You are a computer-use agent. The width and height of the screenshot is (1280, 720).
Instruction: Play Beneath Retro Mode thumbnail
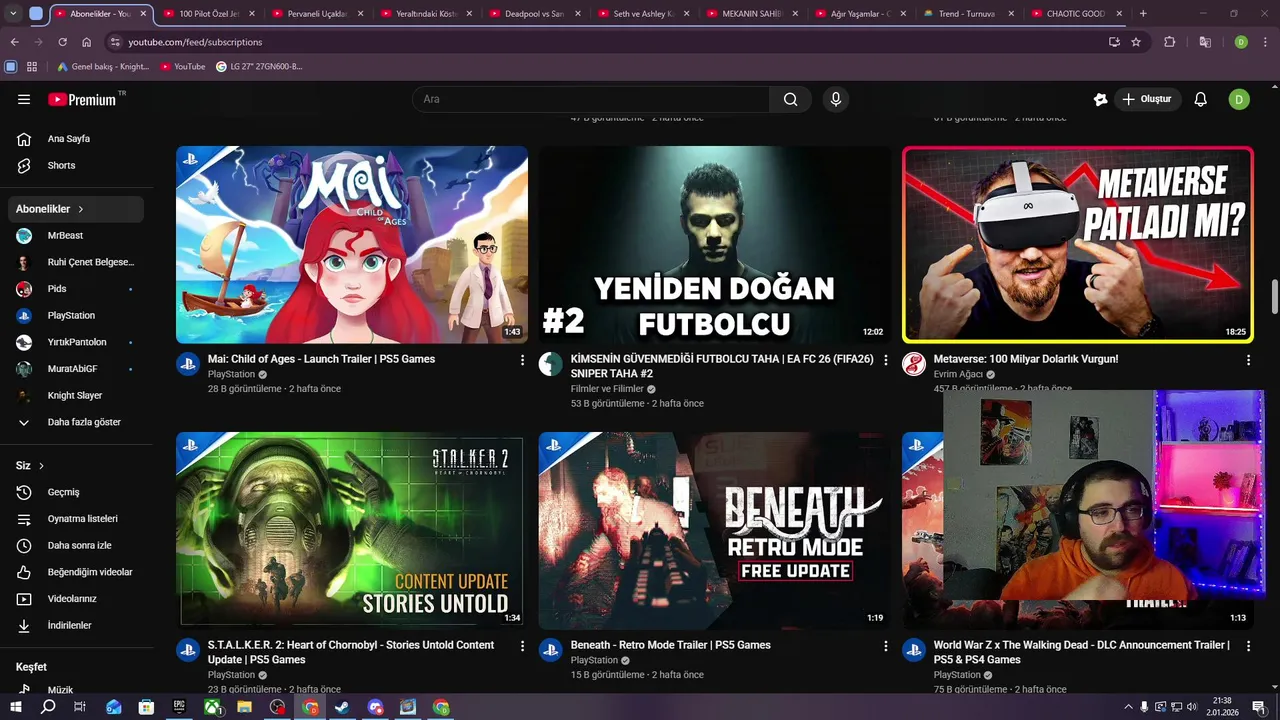715,531
